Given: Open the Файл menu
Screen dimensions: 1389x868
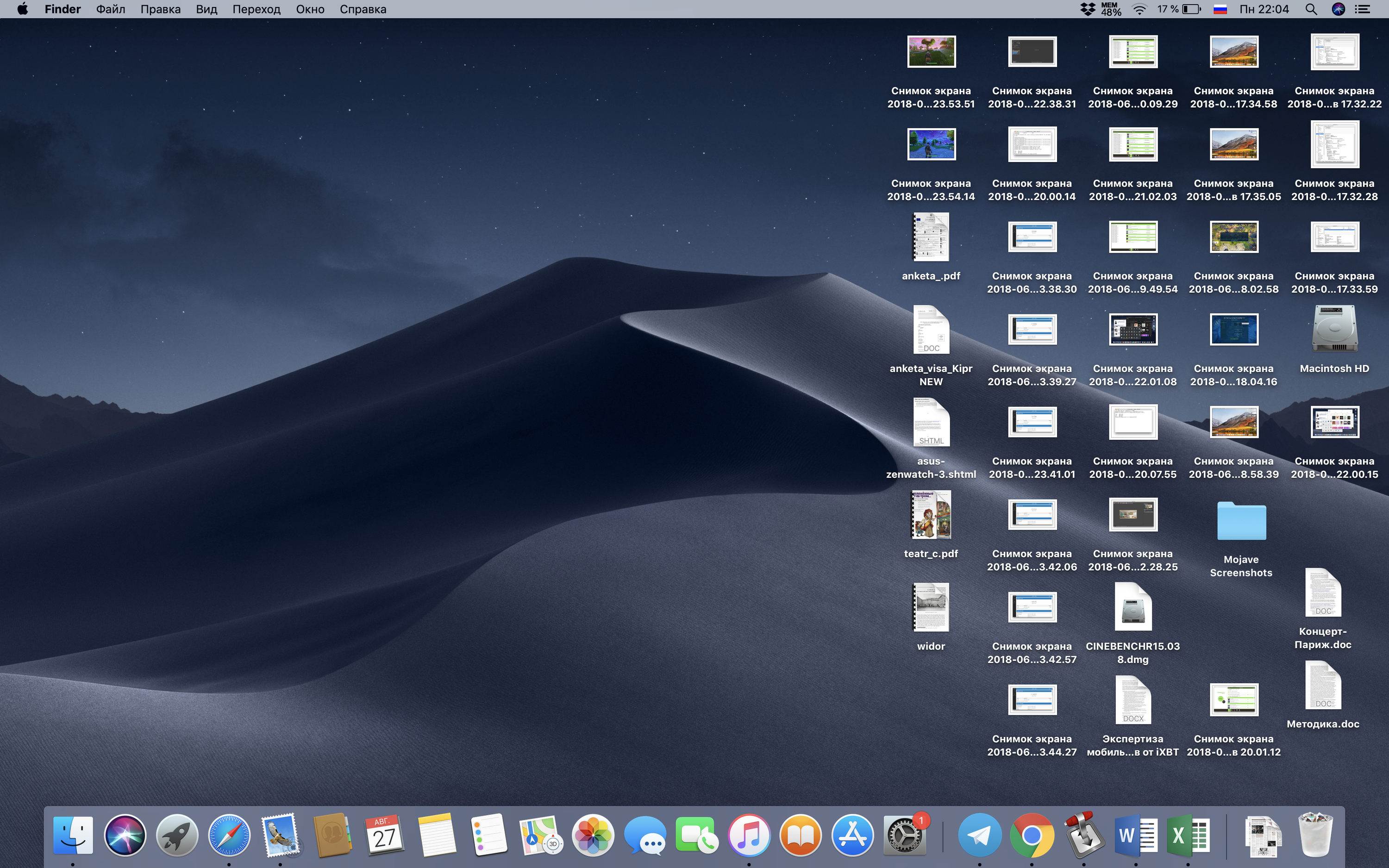Looking at the screenshot, I should 110,9.
